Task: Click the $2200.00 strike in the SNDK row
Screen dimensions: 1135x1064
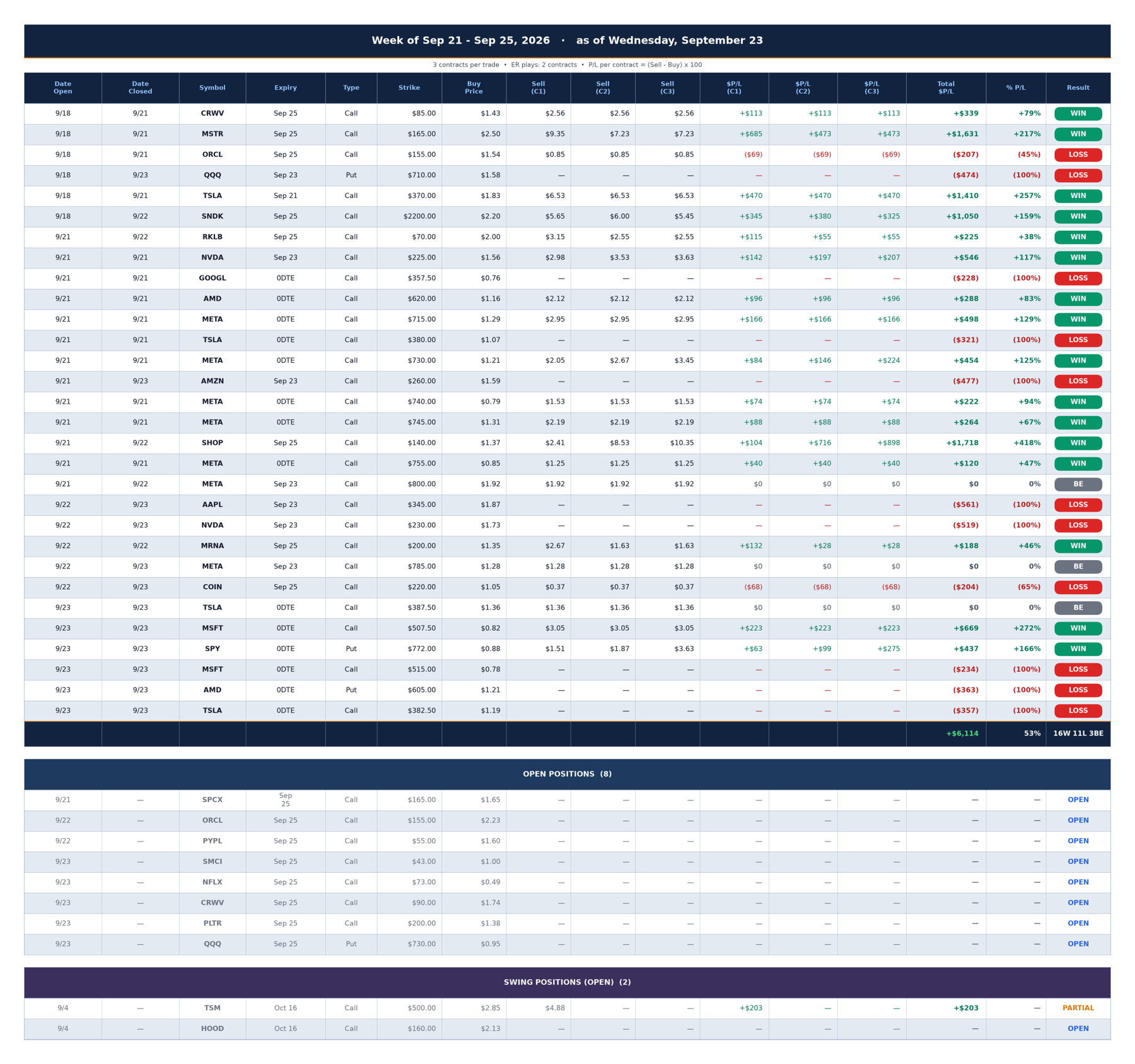Action: click(419, 216)
